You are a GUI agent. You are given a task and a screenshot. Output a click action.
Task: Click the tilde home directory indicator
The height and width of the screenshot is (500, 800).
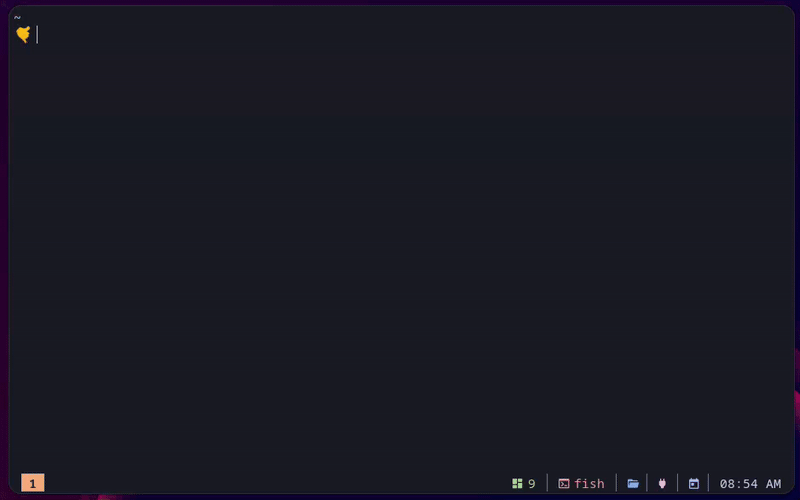click(x=17, y=18)
